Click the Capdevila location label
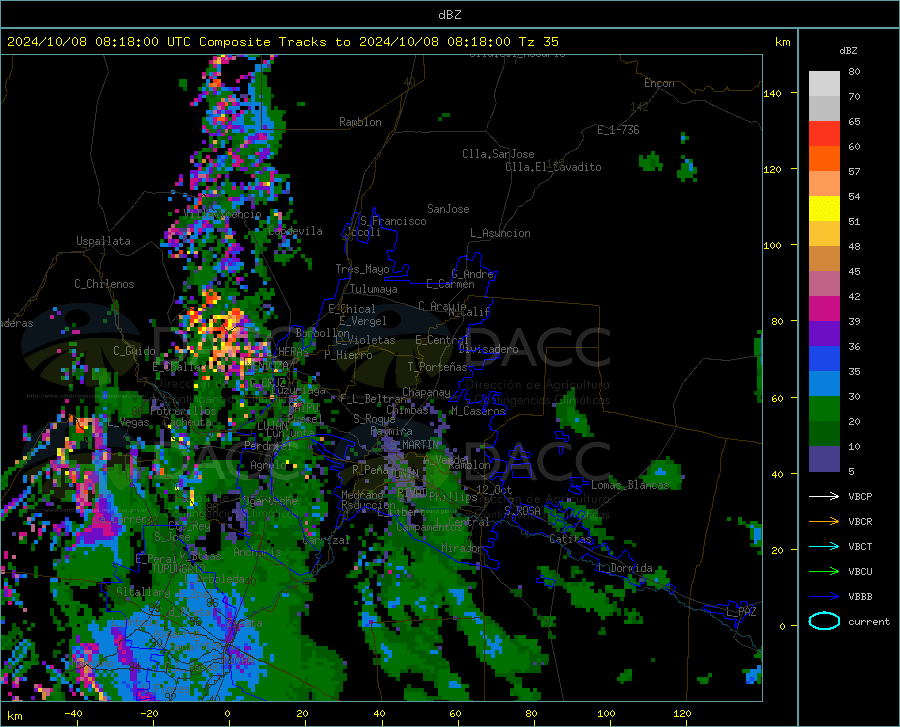 295,231
